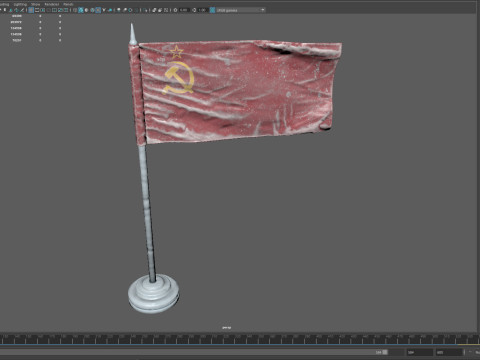This screenshot has width=480, height=360.
Task: Click the Isolate Select icon
Action: point(145,10)
